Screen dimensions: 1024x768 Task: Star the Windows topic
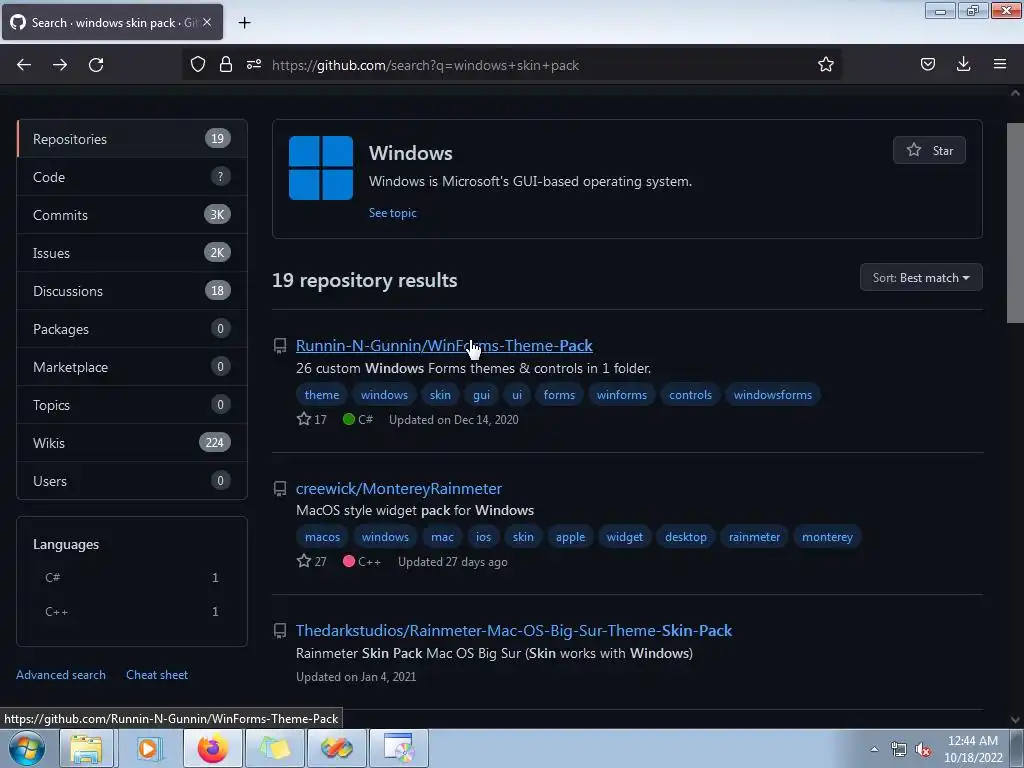(929, 150)
